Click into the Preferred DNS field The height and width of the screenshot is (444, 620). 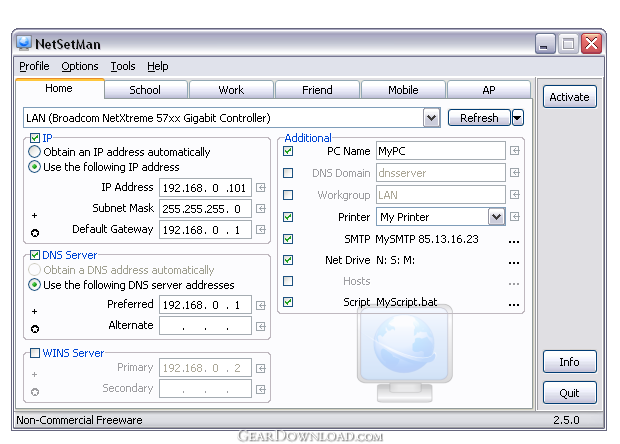(x=205, y=305)
